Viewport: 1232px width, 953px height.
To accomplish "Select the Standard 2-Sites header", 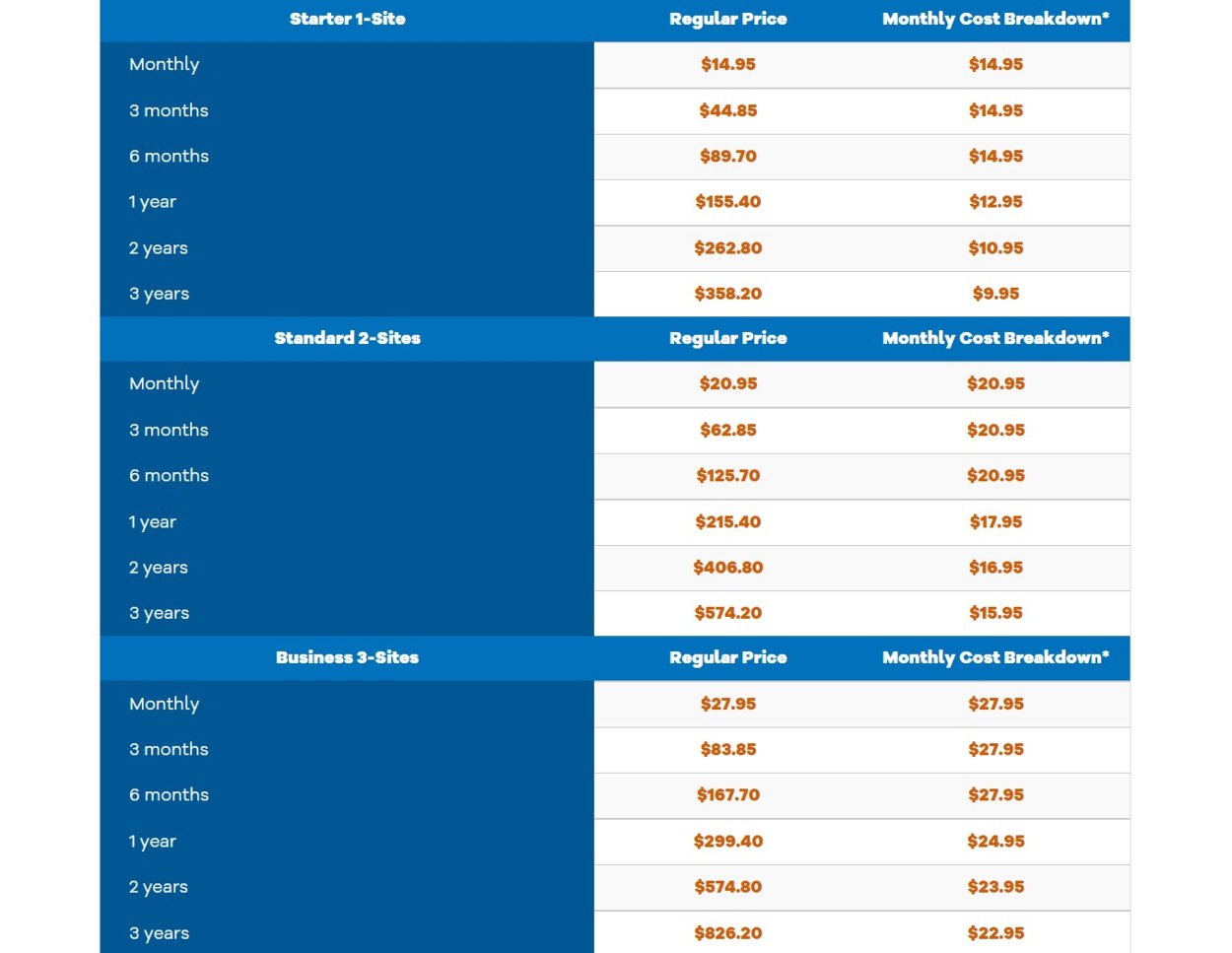I will click(x=347, y=338).
